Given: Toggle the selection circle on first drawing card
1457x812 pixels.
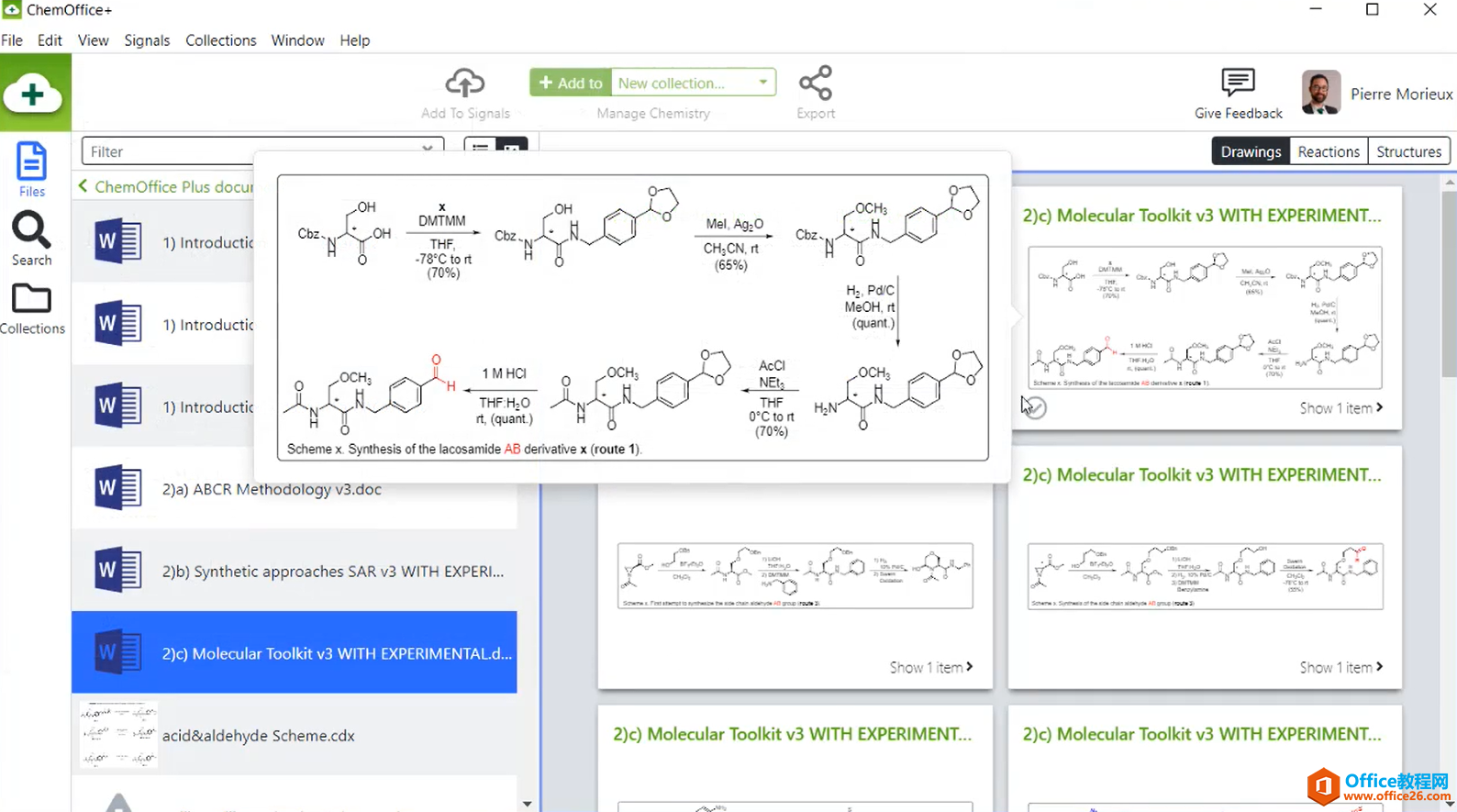Looking at the screenshot, I should (1035, 407).
